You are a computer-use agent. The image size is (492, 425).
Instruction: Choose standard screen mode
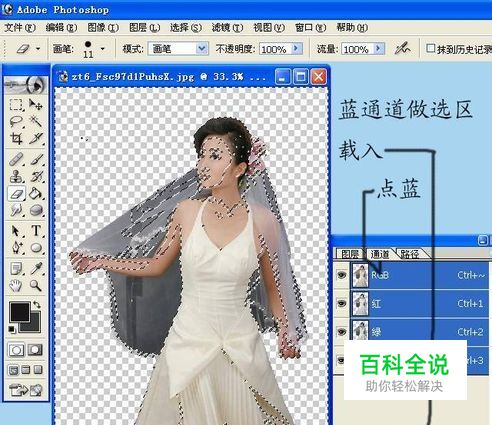(13, 370)
